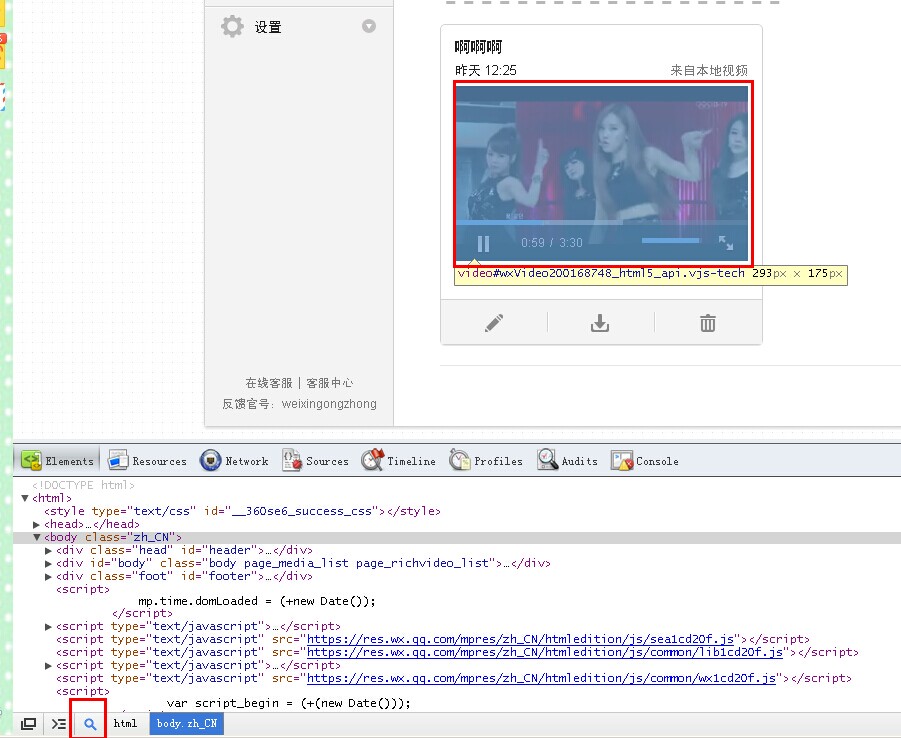
Task: Open the Network tab
Action: pyautogui.click(x=234, y=461)
